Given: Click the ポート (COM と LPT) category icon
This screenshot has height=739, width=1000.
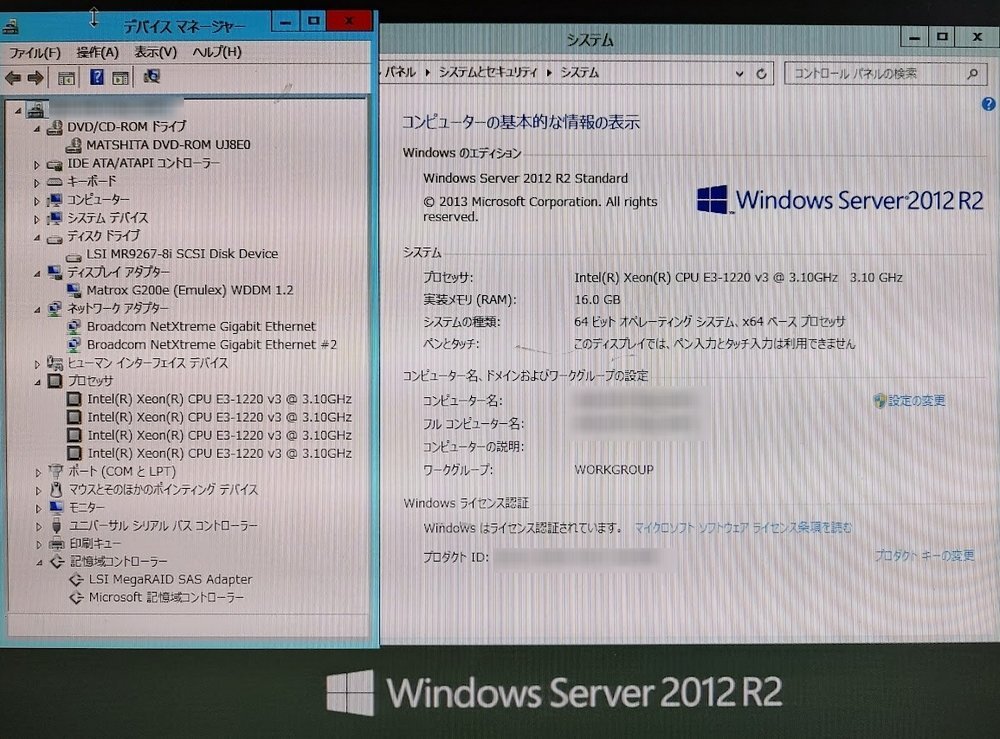Looking at the screenshot, I should (x=56, y=471).
